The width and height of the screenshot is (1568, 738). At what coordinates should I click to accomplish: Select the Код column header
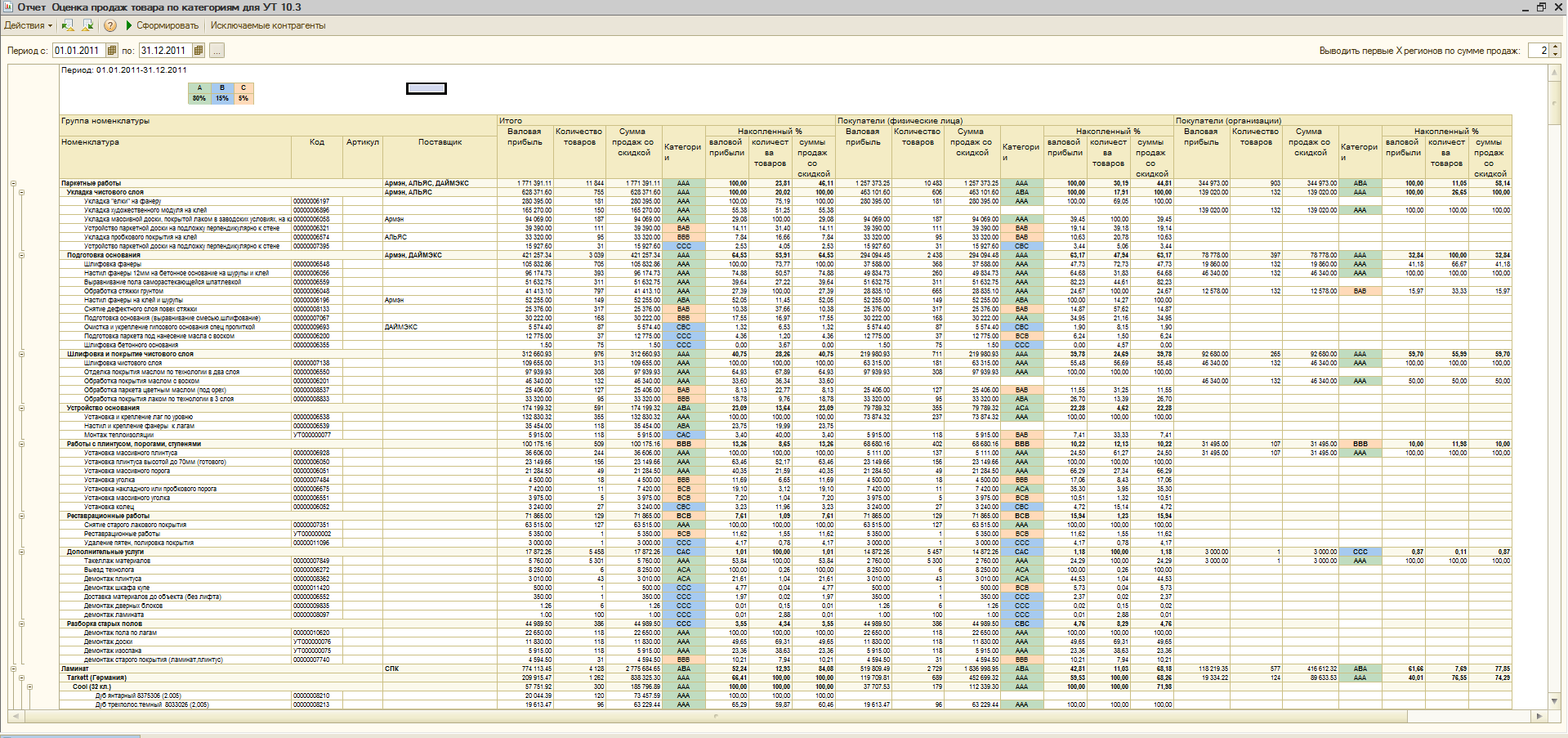tap(317, 158)
